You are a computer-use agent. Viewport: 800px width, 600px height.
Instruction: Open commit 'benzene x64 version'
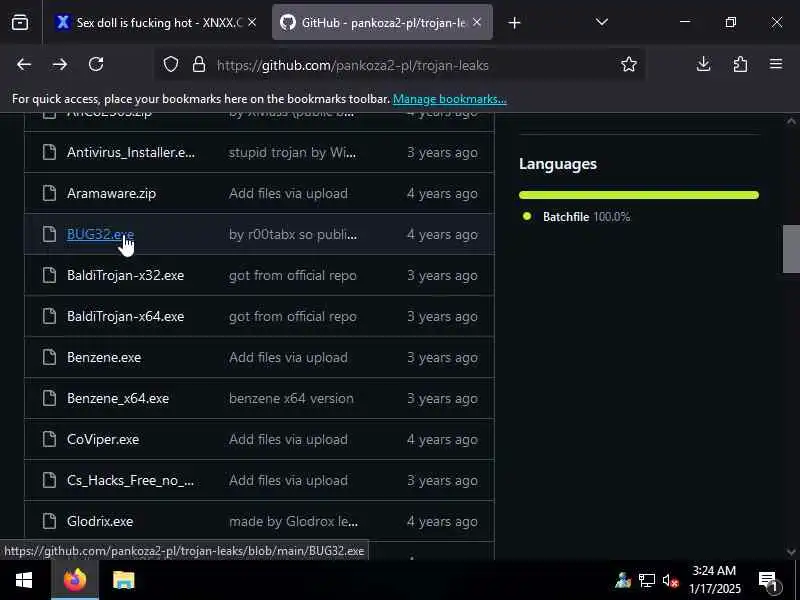(x=291, y=398)
